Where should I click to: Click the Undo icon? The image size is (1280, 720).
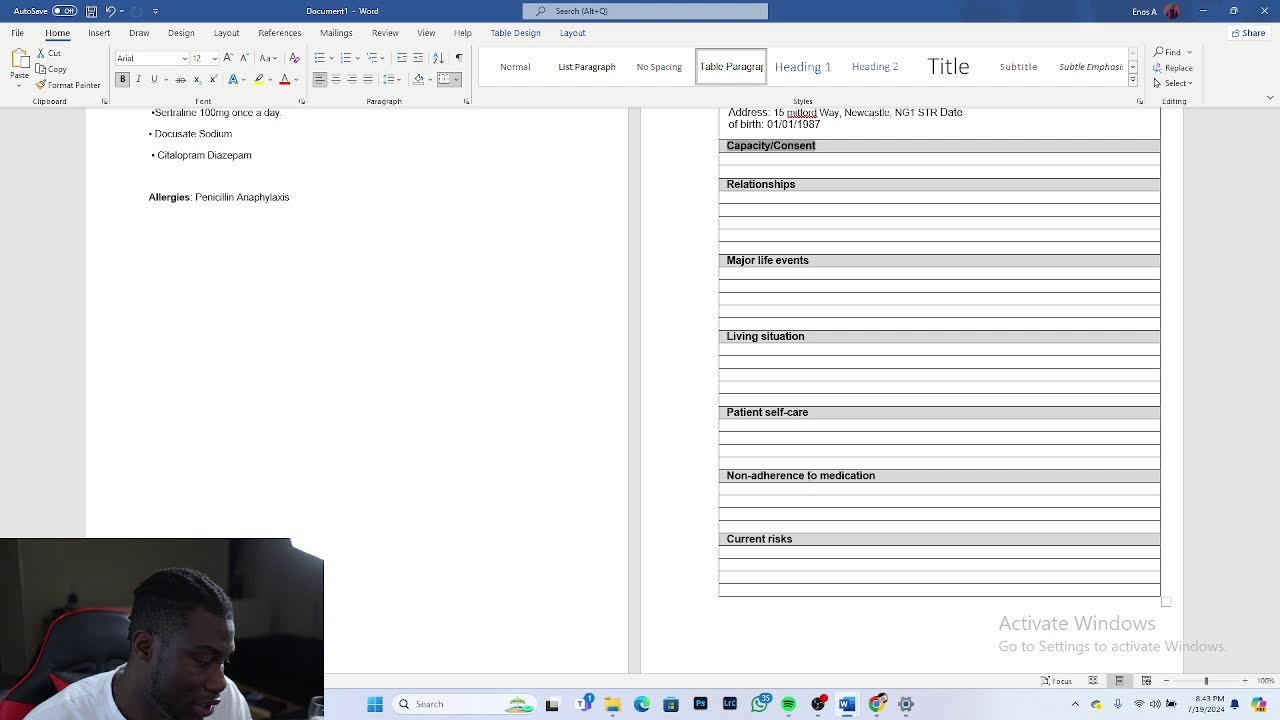coord(111,11)
